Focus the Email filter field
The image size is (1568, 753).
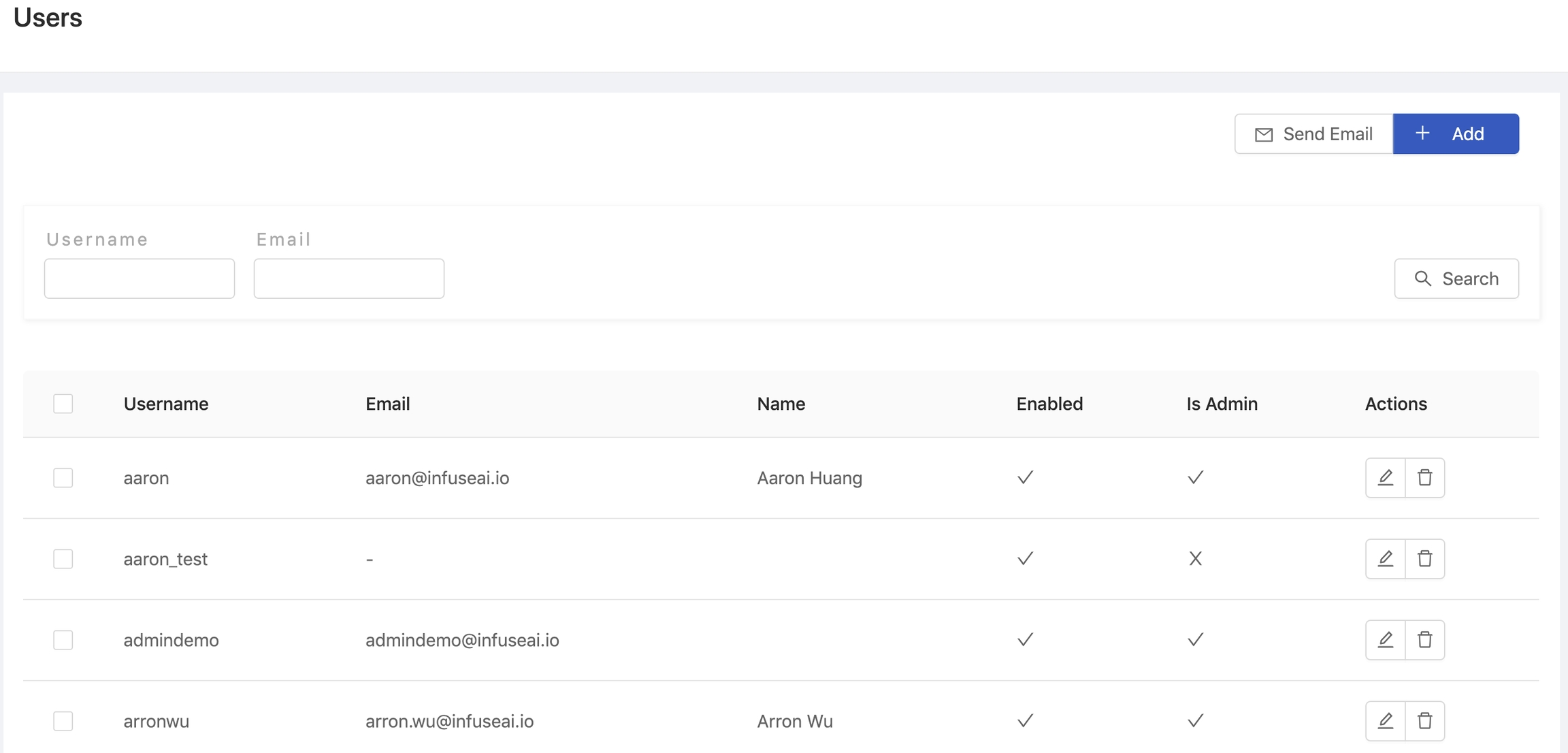[x=349, y=278]
